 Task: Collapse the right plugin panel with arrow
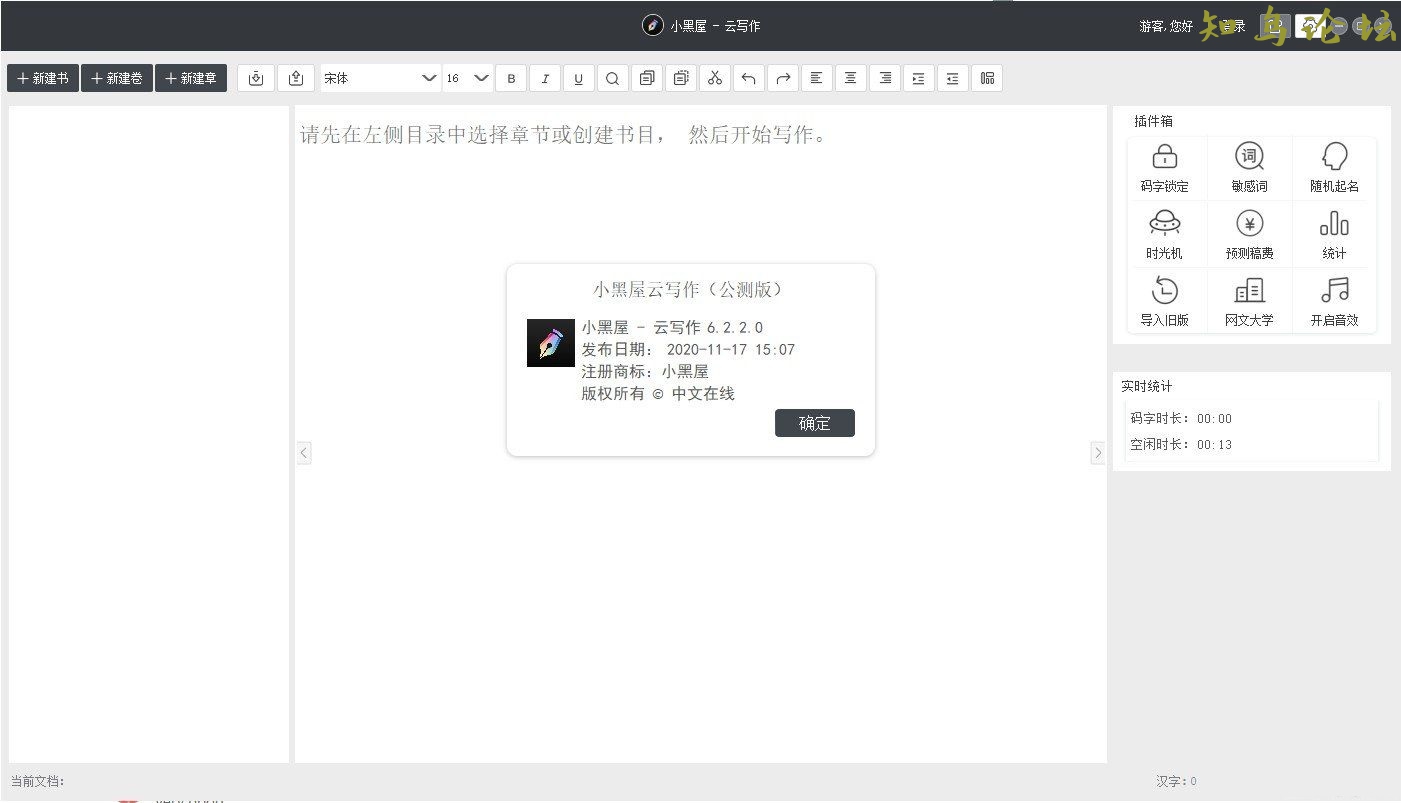[x=1097, y=453]
